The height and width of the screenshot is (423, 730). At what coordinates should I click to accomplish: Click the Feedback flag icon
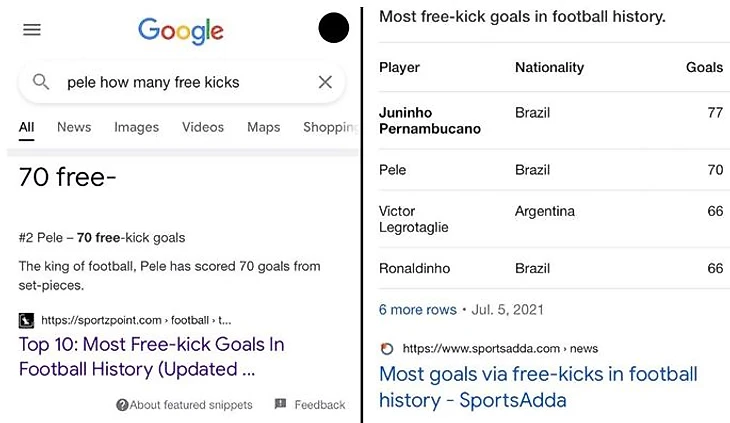[x=280, y=404]
